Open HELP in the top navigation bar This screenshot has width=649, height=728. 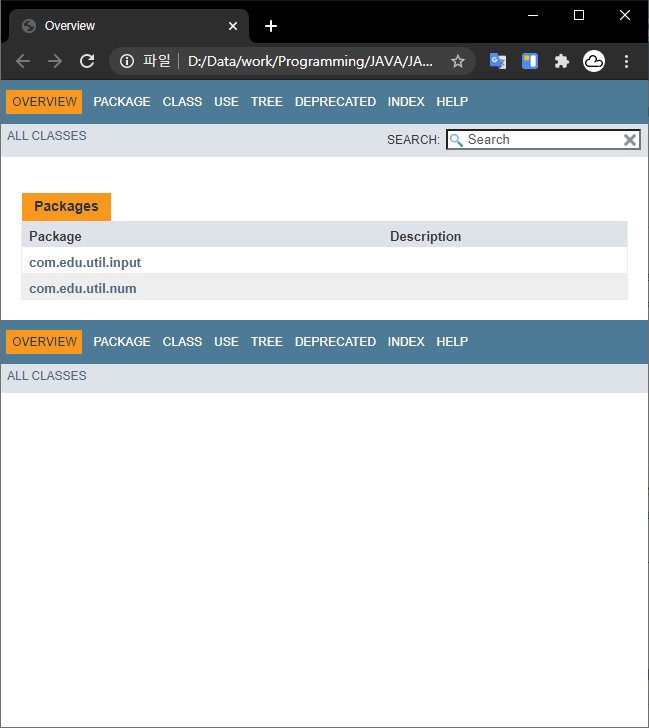pos(452,102)
